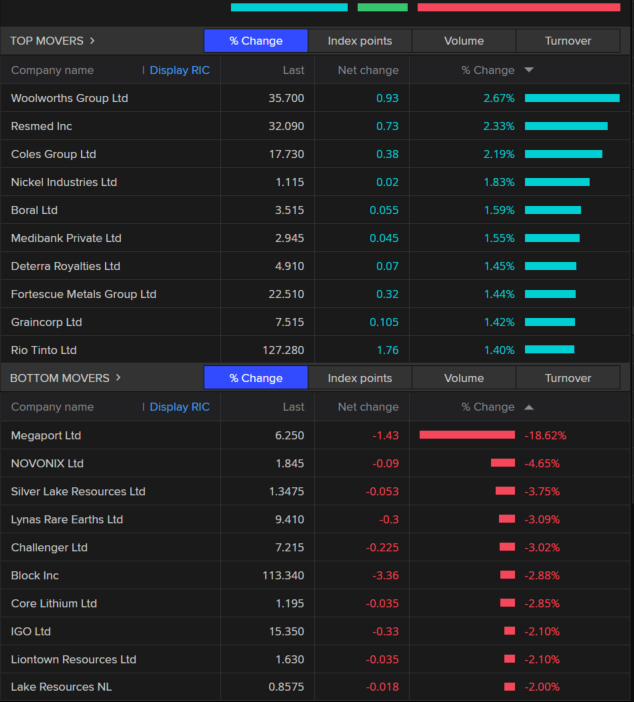Click Megaport -18.62% change value

[545, 435]
